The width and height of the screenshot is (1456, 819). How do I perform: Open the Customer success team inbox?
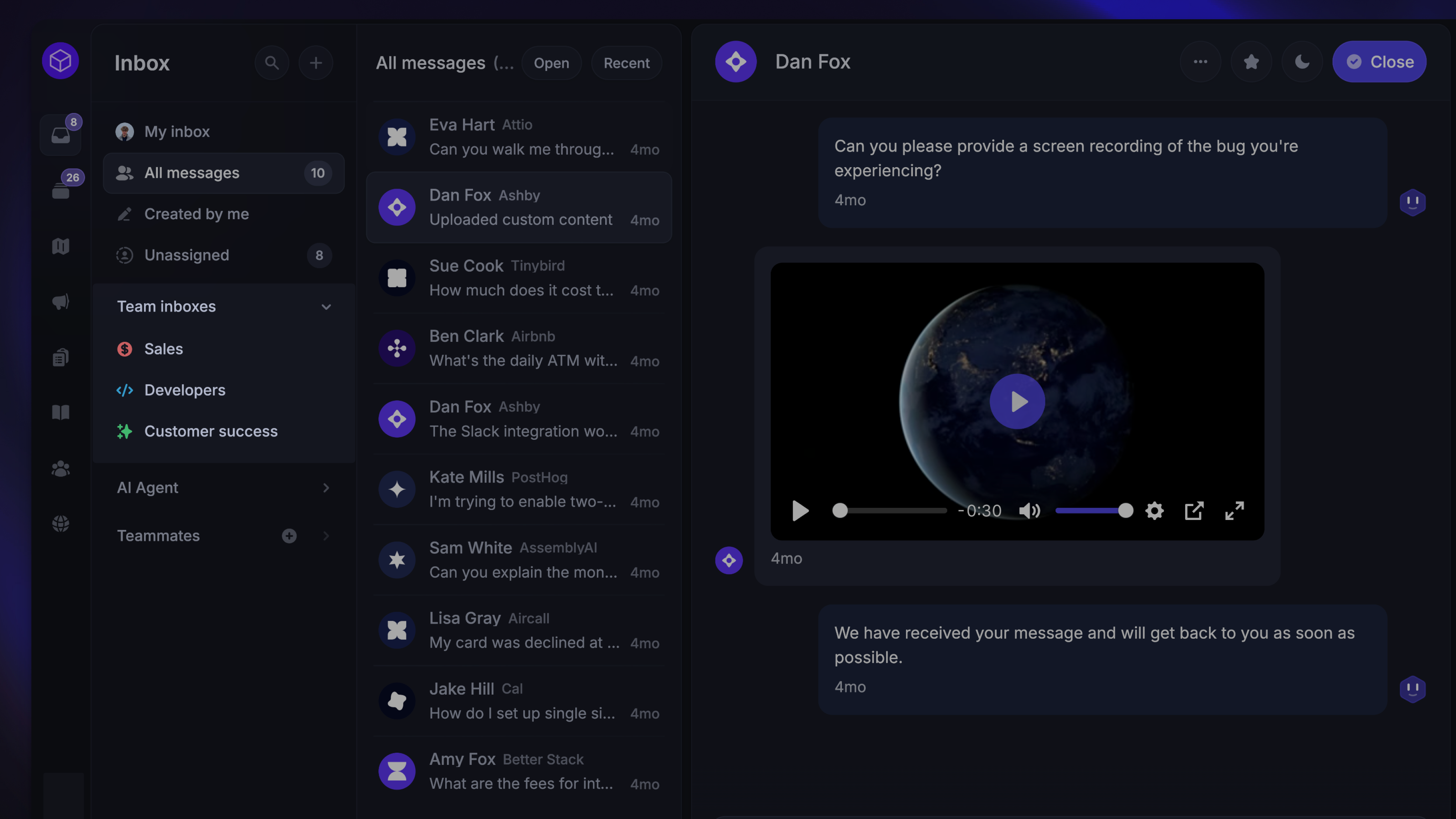[211, 431]
